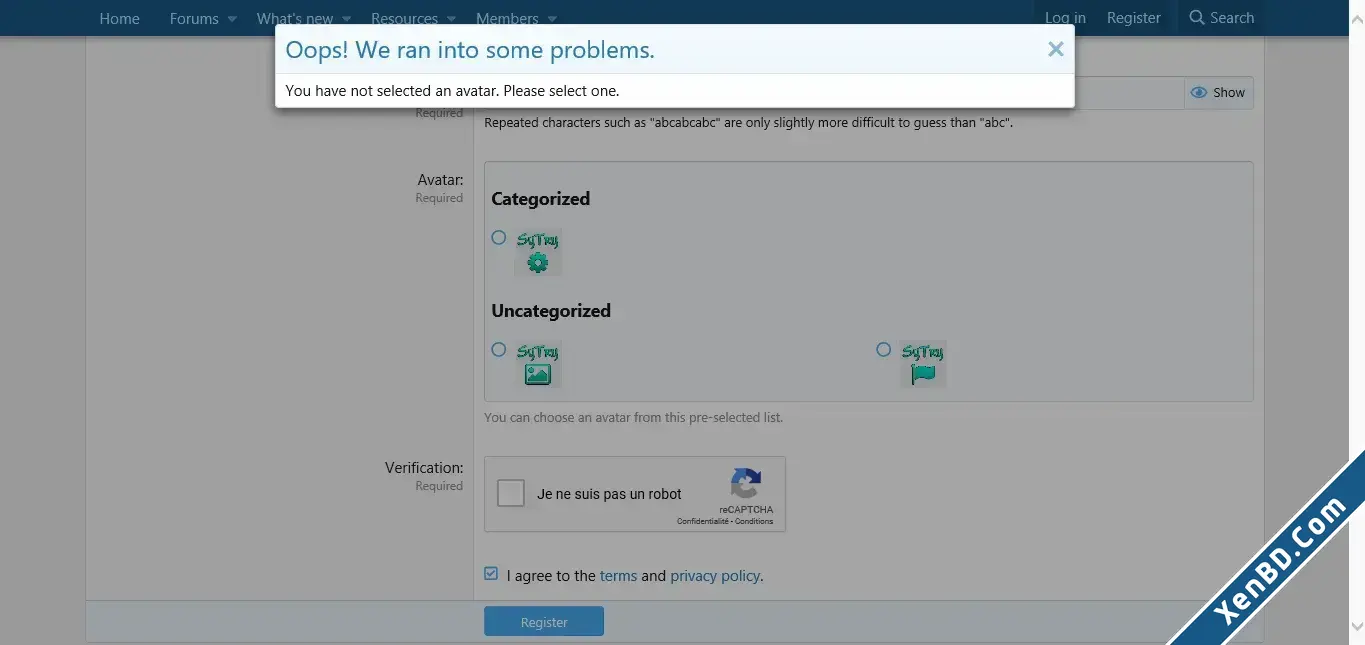Click the Register submit button
The image size is (1365, 645).
point(544,622)
